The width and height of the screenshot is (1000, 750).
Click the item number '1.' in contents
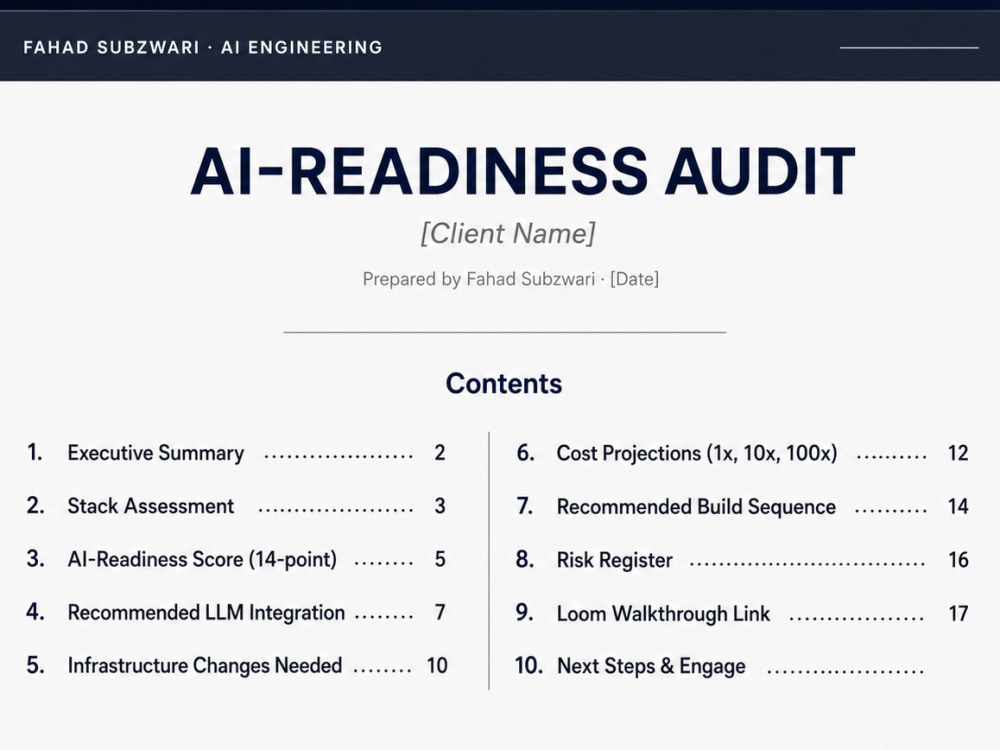[x=34, y=452]
